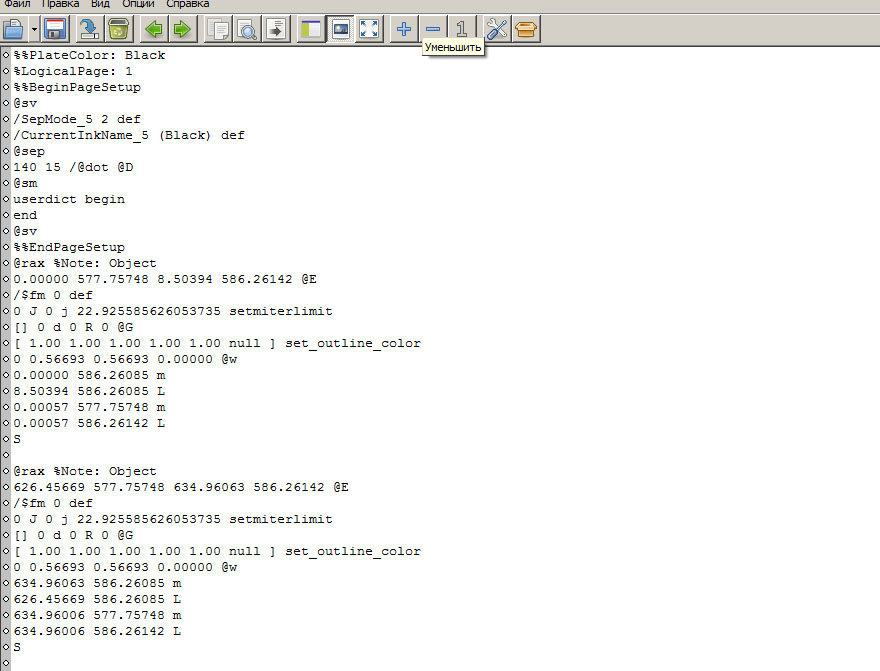Click the 'userdict begin' line
This screenshot has height=671, width=880.
click(69, 199)
